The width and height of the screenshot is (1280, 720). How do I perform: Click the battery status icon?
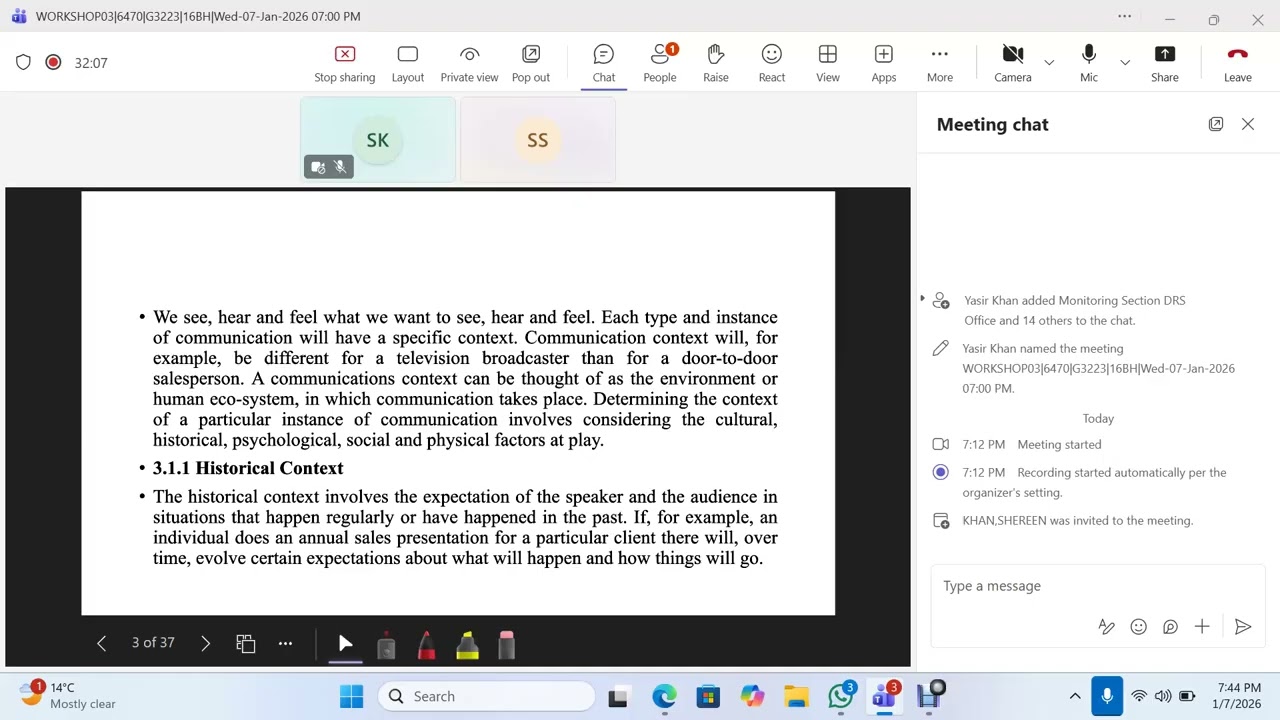coord(1187,697)
